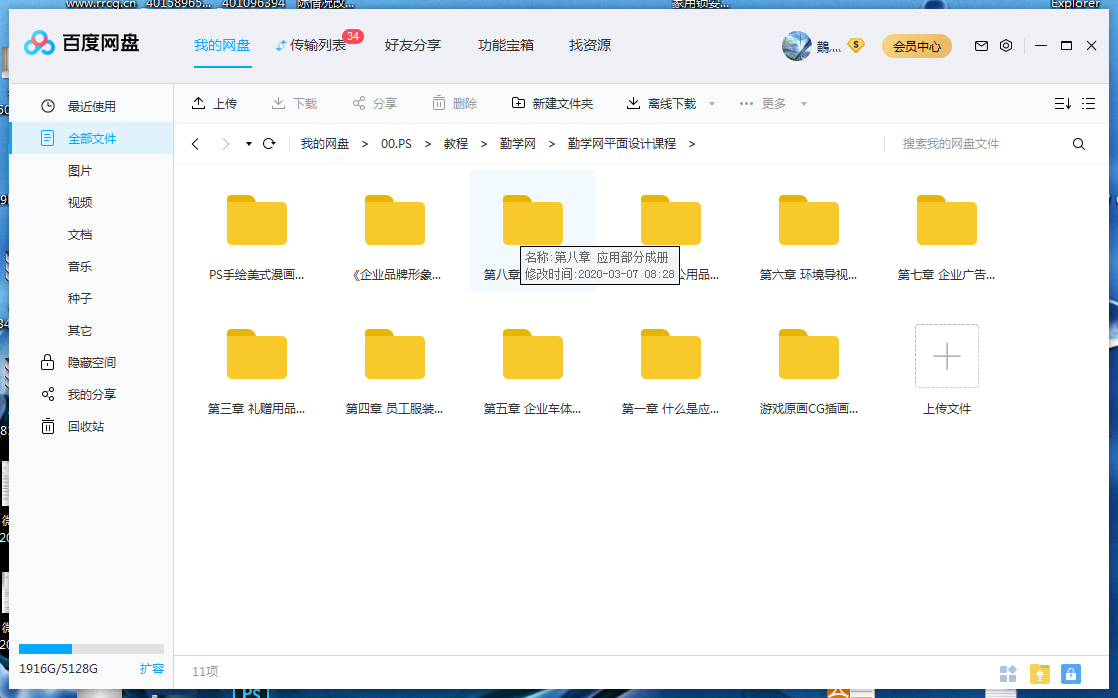Go to 找资源 tab

pyautogui.click(x=590, y=46)
